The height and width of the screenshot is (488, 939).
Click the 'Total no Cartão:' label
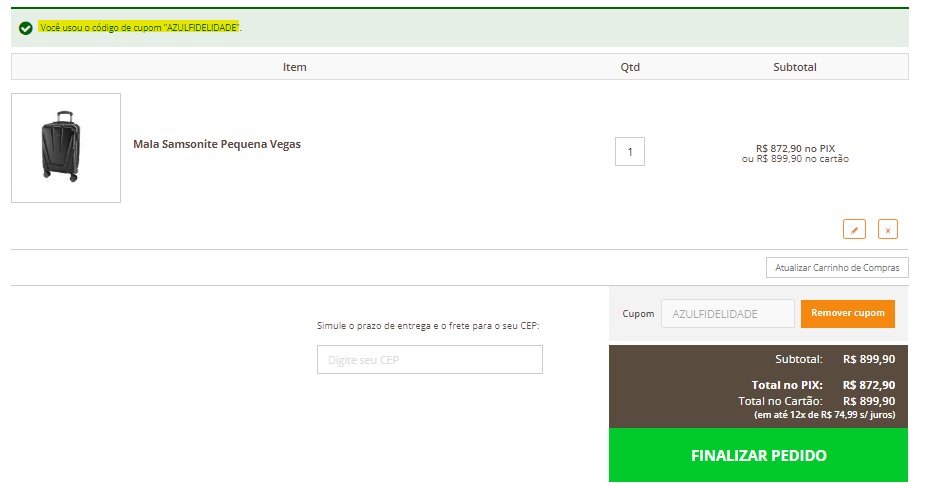point(780,401)
